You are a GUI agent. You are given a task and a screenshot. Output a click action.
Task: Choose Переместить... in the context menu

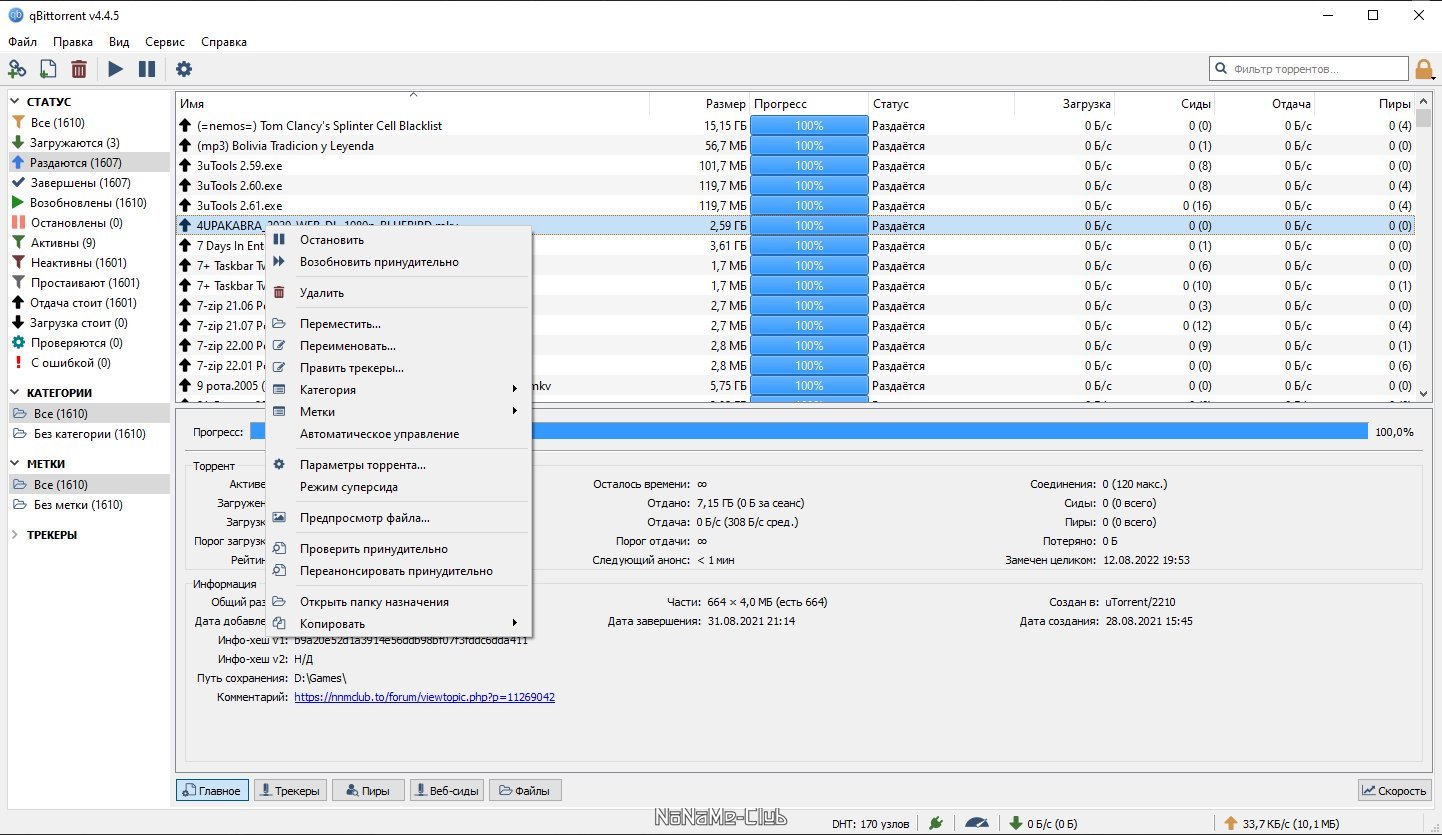(x=398, y=324)
